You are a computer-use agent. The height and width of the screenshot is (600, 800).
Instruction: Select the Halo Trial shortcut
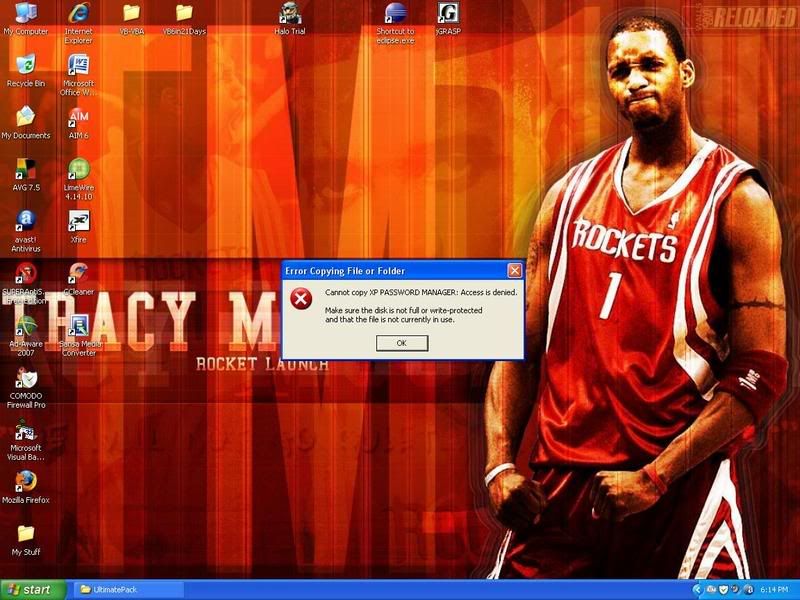(289, 19)
